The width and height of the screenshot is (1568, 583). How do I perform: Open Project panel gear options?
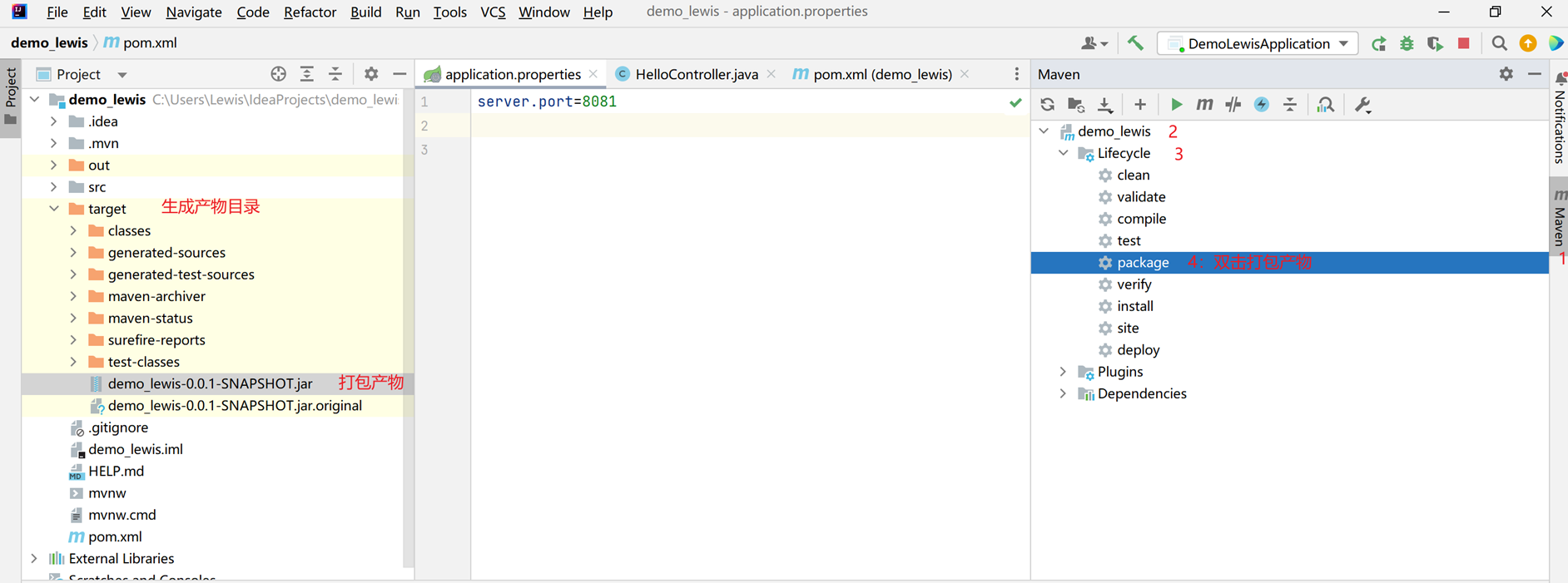pyautogui.click(x=371, y=74)
